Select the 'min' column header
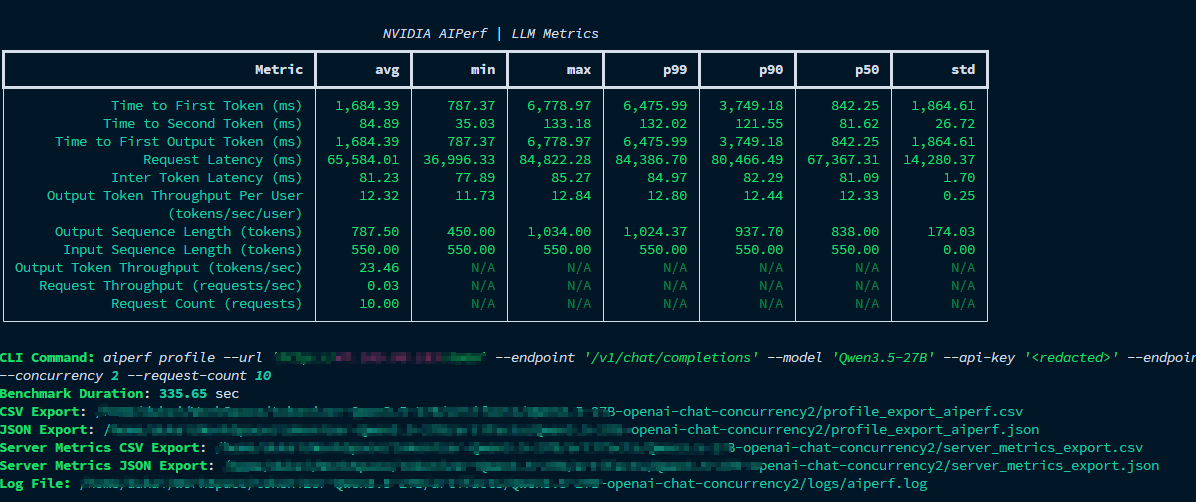1196x502 pixels. point(483,69)
